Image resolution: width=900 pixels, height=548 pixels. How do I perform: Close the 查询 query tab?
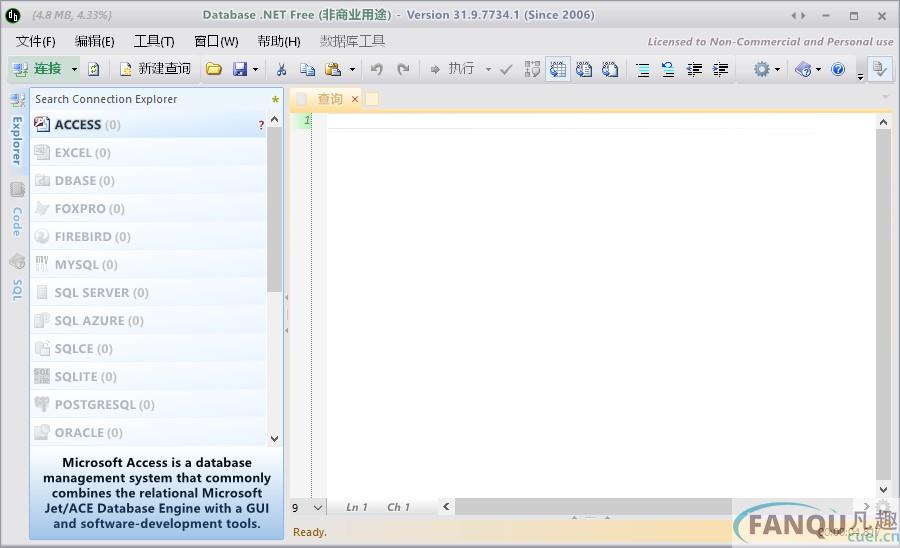click(x=355, y=99)
